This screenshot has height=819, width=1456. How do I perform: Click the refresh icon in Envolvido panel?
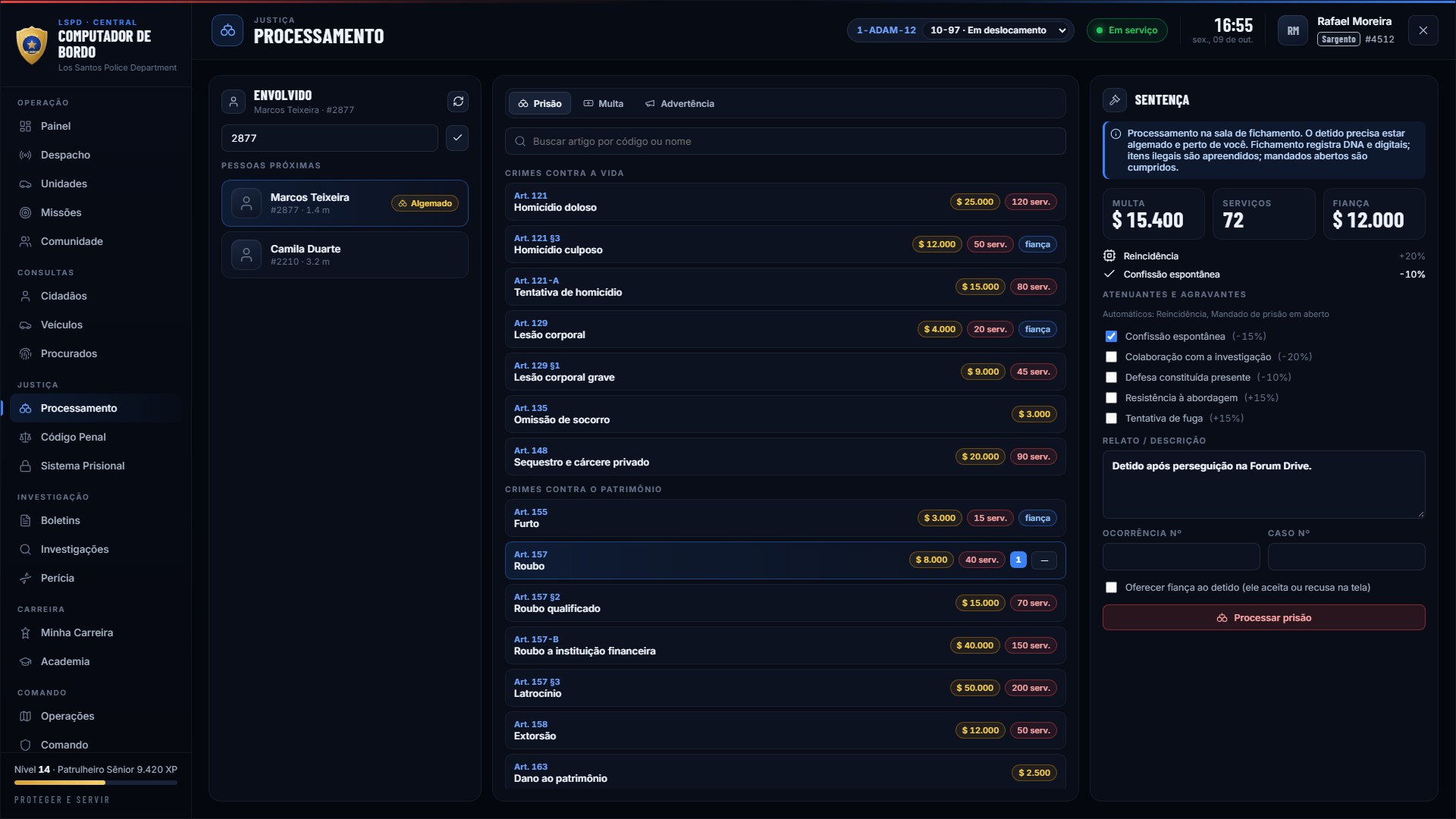point(458,102)
